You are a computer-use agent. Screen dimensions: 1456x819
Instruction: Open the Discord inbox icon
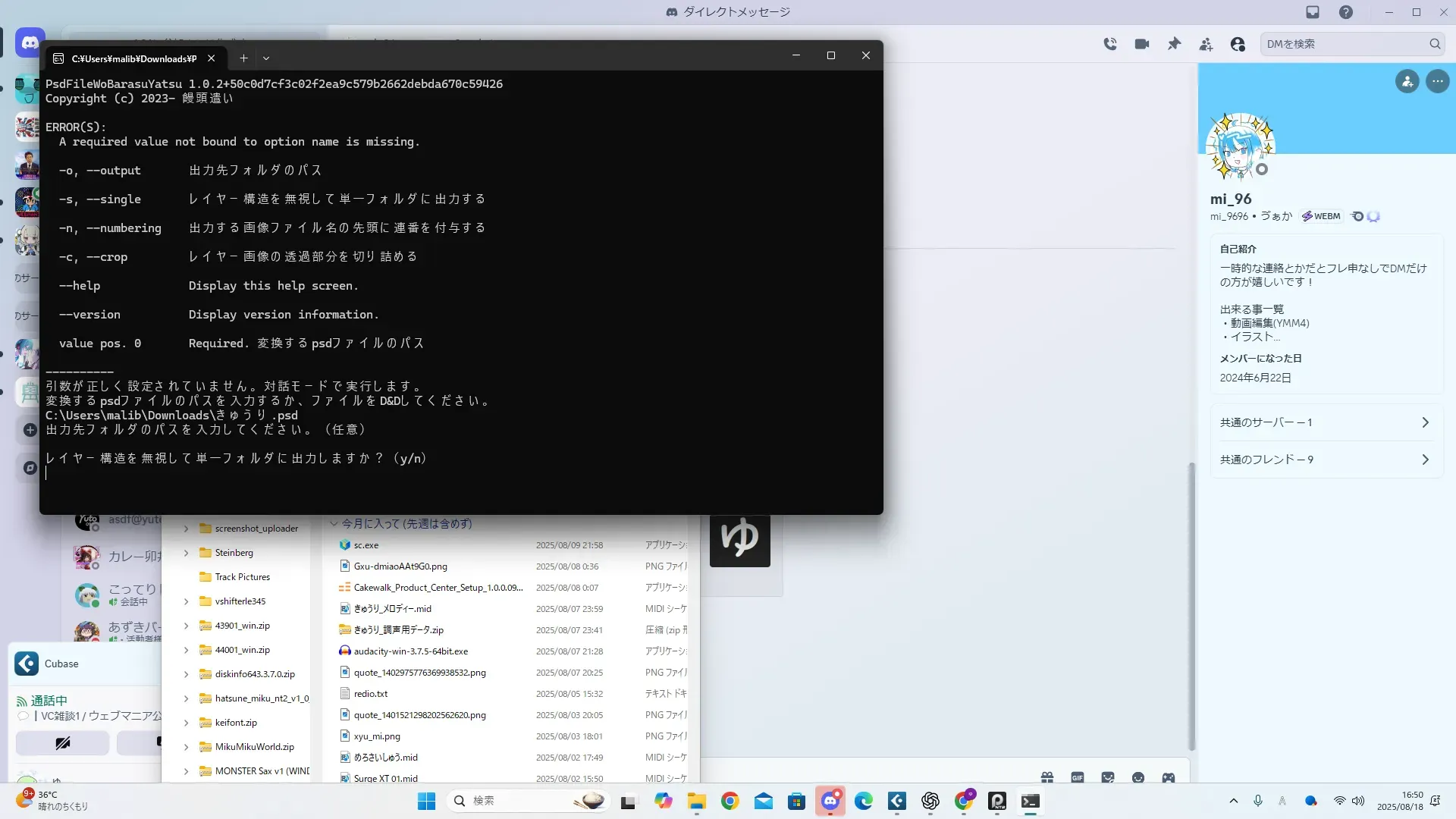coord(1313,12)
